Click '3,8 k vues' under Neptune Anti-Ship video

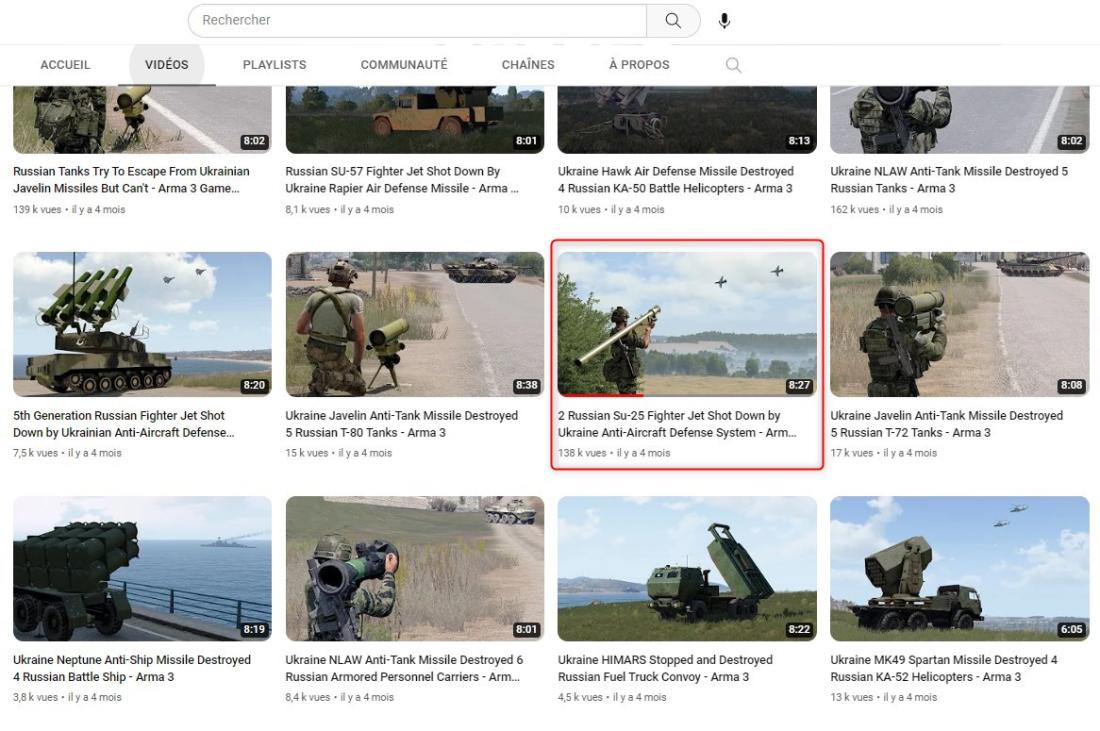[x=36, y=697]
